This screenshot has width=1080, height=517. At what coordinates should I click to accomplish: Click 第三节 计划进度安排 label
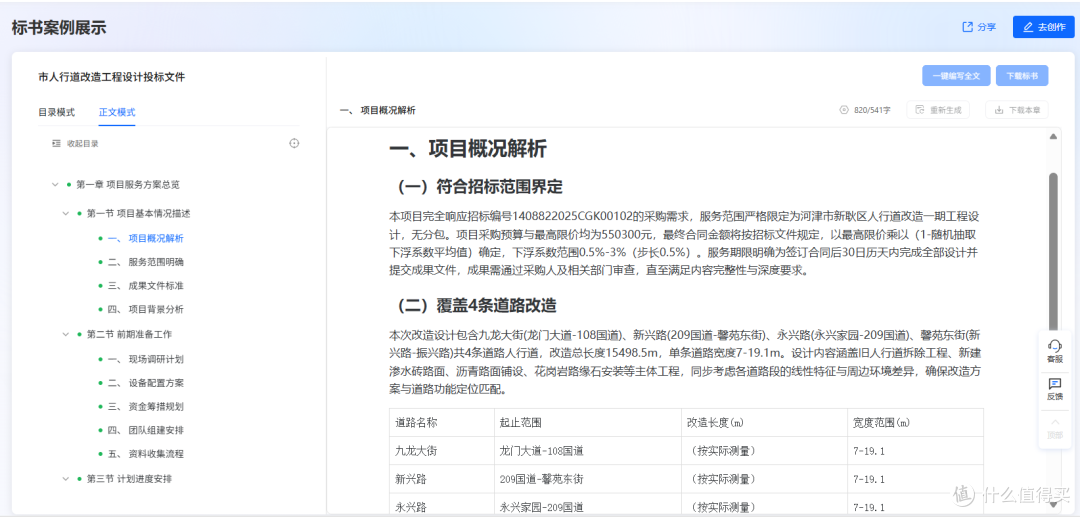[x=129, y=479]
